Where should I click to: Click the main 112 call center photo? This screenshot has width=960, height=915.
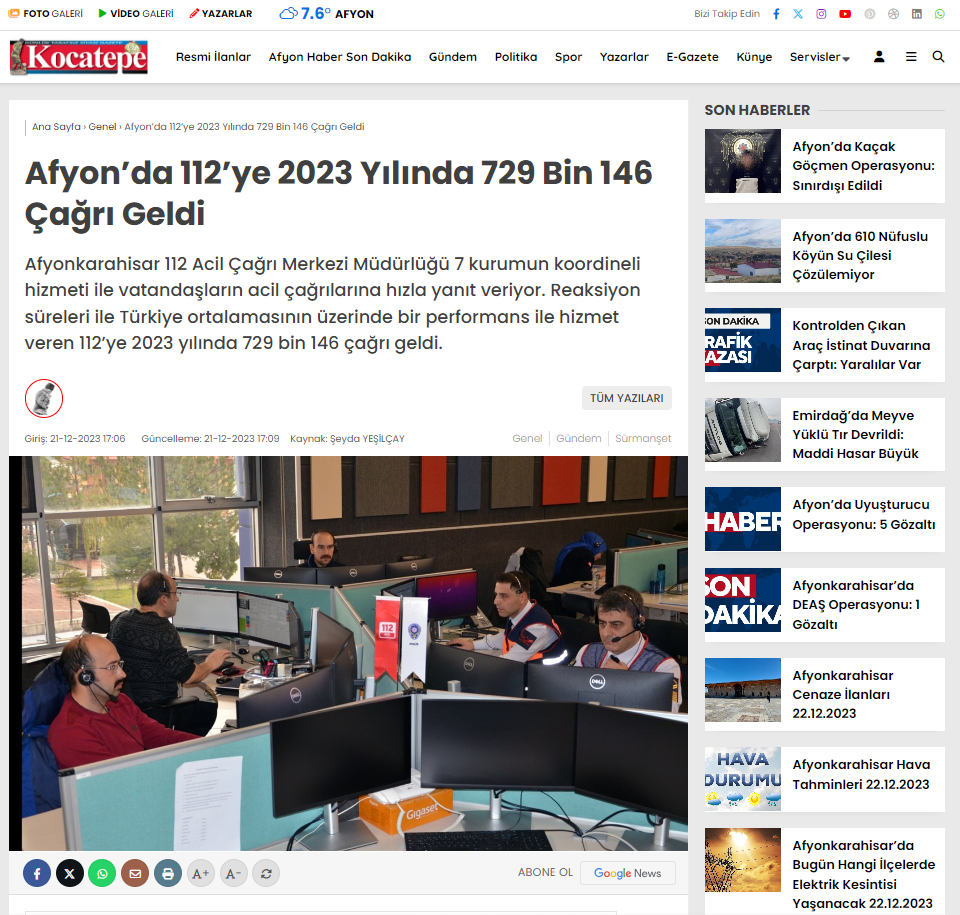[348, 653]
